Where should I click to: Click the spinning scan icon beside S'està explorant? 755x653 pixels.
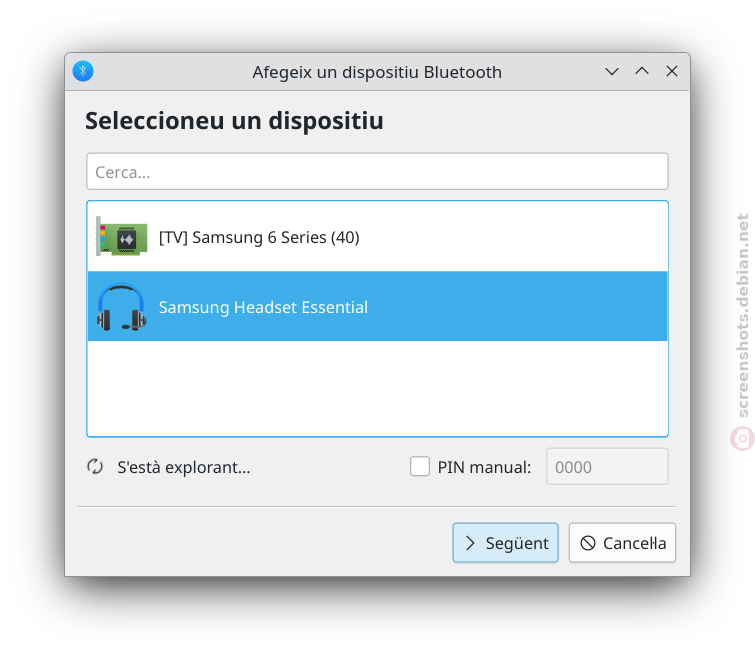[x=95, y=467]
